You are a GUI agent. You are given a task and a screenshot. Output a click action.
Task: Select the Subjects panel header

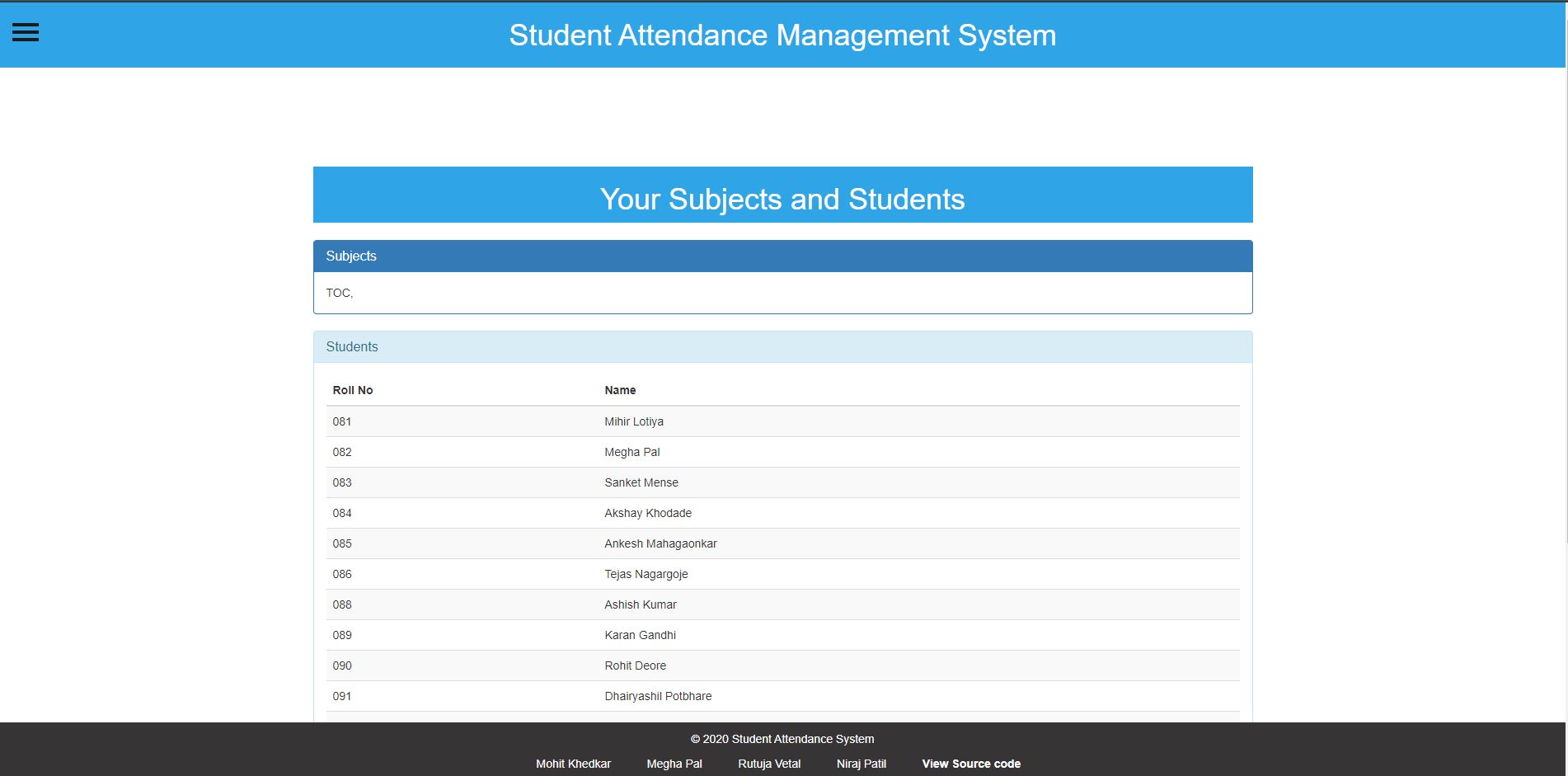782,256
